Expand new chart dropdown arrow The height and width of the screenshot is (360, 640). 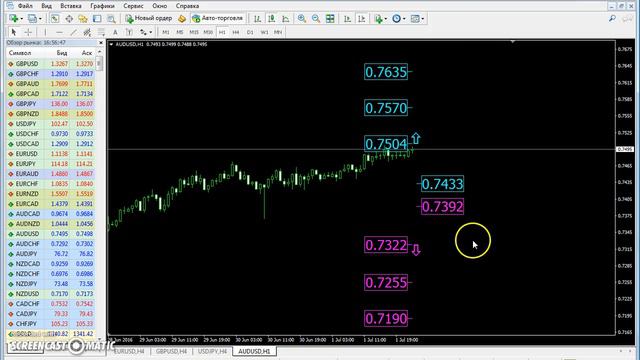pos(22,19)
